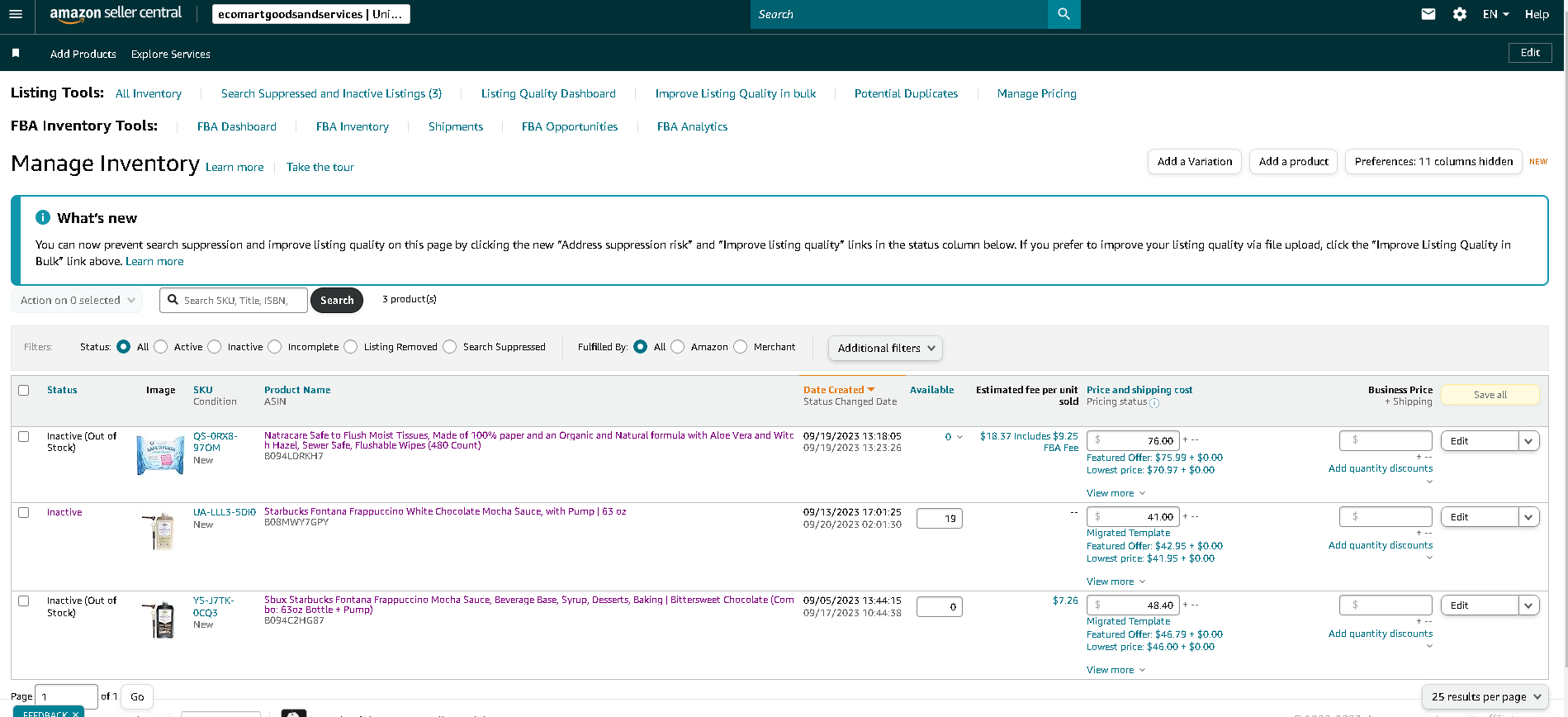Focus the Business Price field for Natracare row
Image resolution: width=1568 pixels, height=717 pixels.
tap(1386, 440)
